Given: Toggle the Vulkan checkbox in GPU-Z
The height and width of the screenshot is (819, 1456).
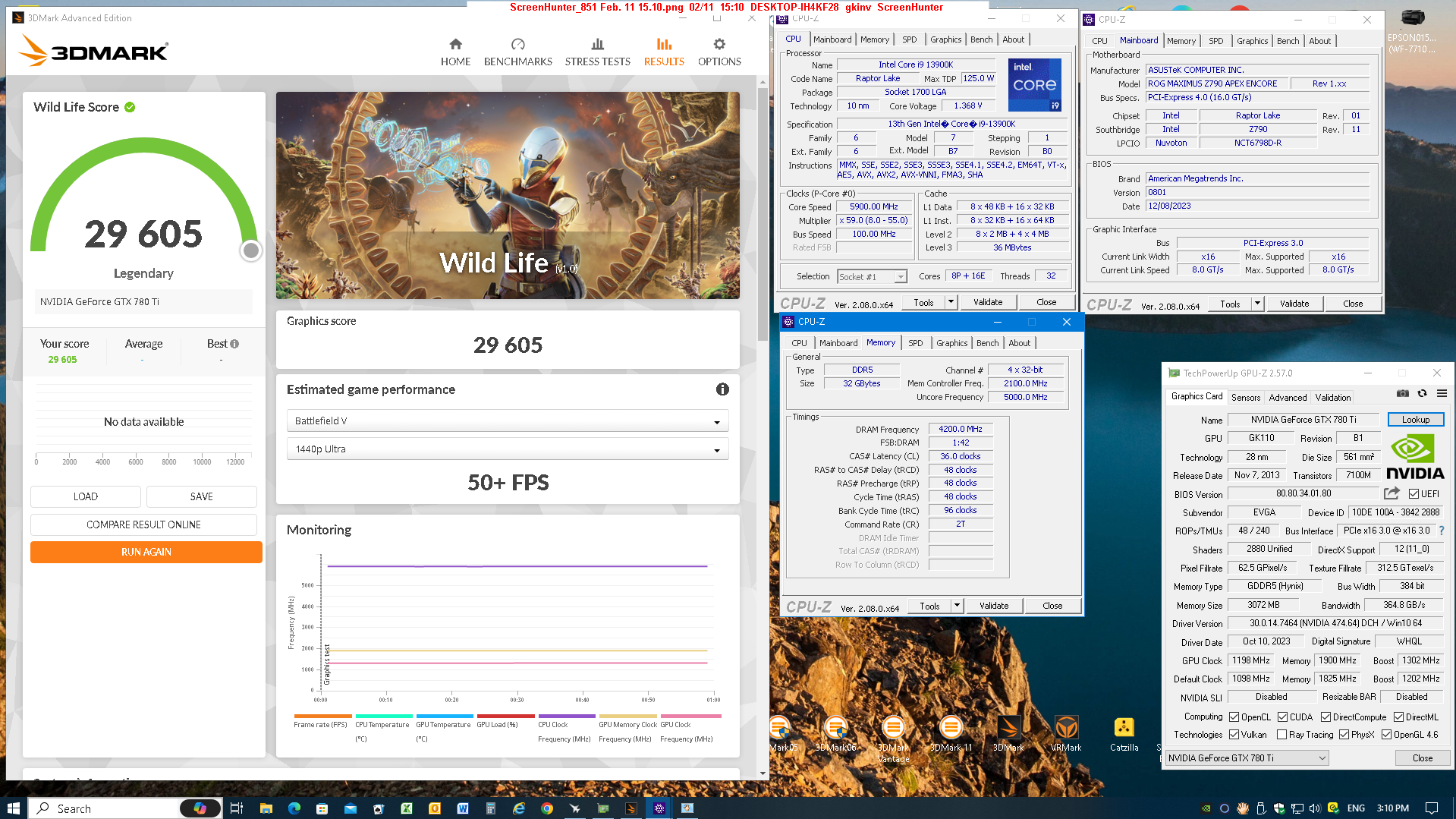Looking at the screenshot, I should click(1234, 735).
